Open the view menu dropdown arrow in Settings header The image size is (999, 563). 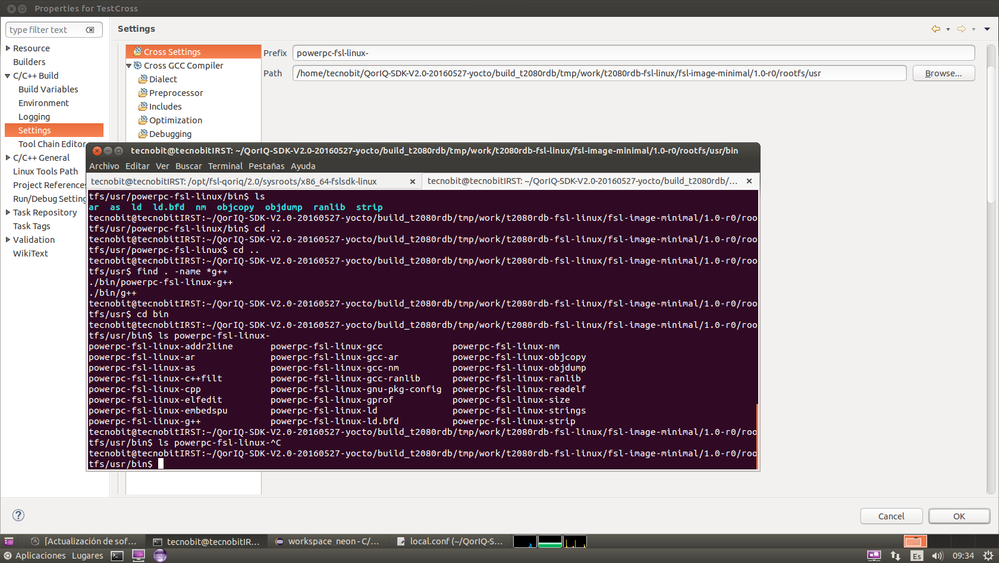click(987, 29)
